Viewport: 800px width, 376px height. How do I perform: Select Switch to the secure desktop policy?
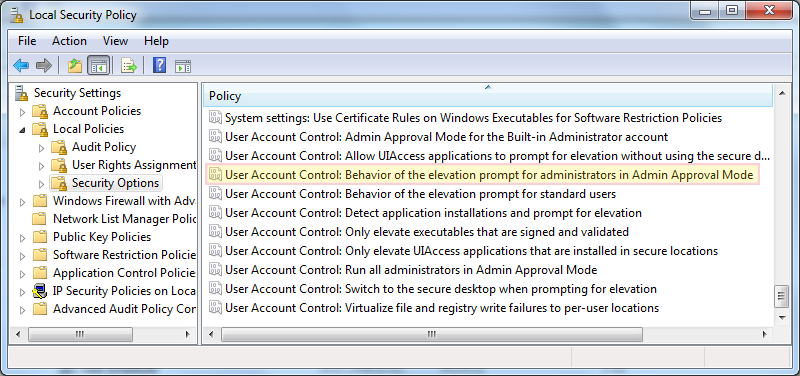tap(441, 289)
